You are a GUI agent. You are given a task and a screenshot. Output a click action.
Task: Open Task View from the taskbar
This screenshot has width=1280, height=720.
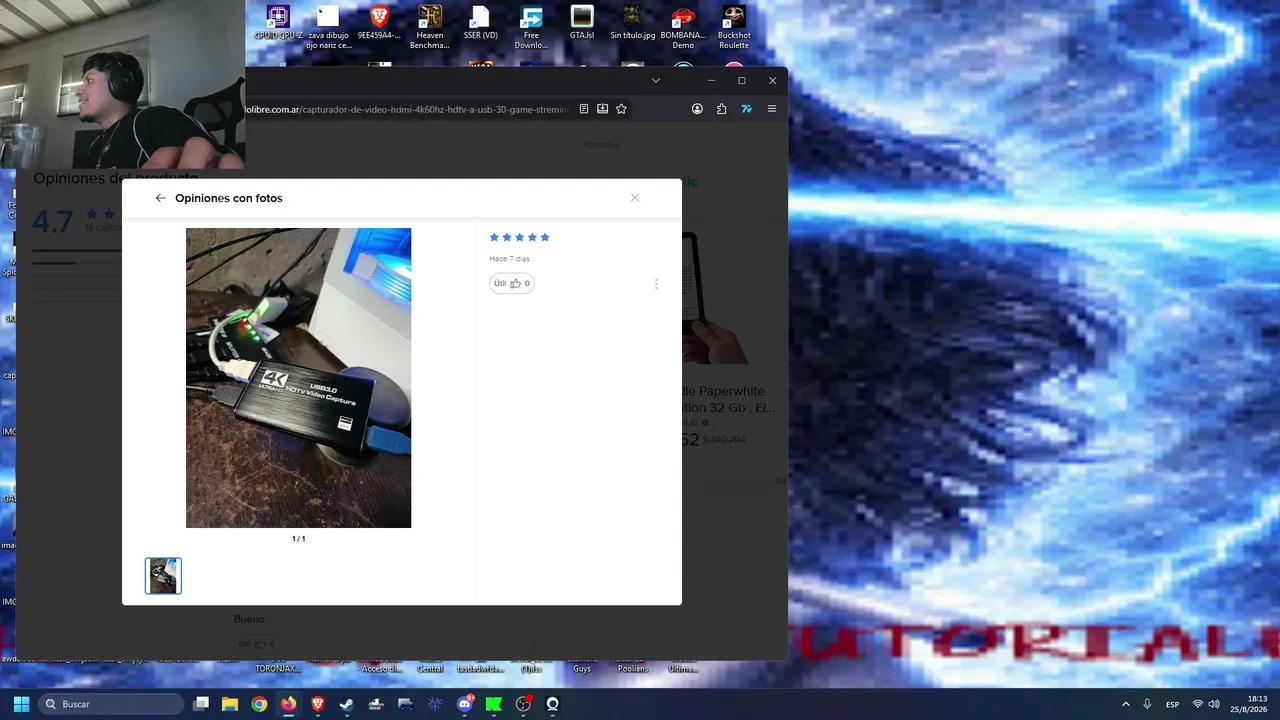coord(201,704)
